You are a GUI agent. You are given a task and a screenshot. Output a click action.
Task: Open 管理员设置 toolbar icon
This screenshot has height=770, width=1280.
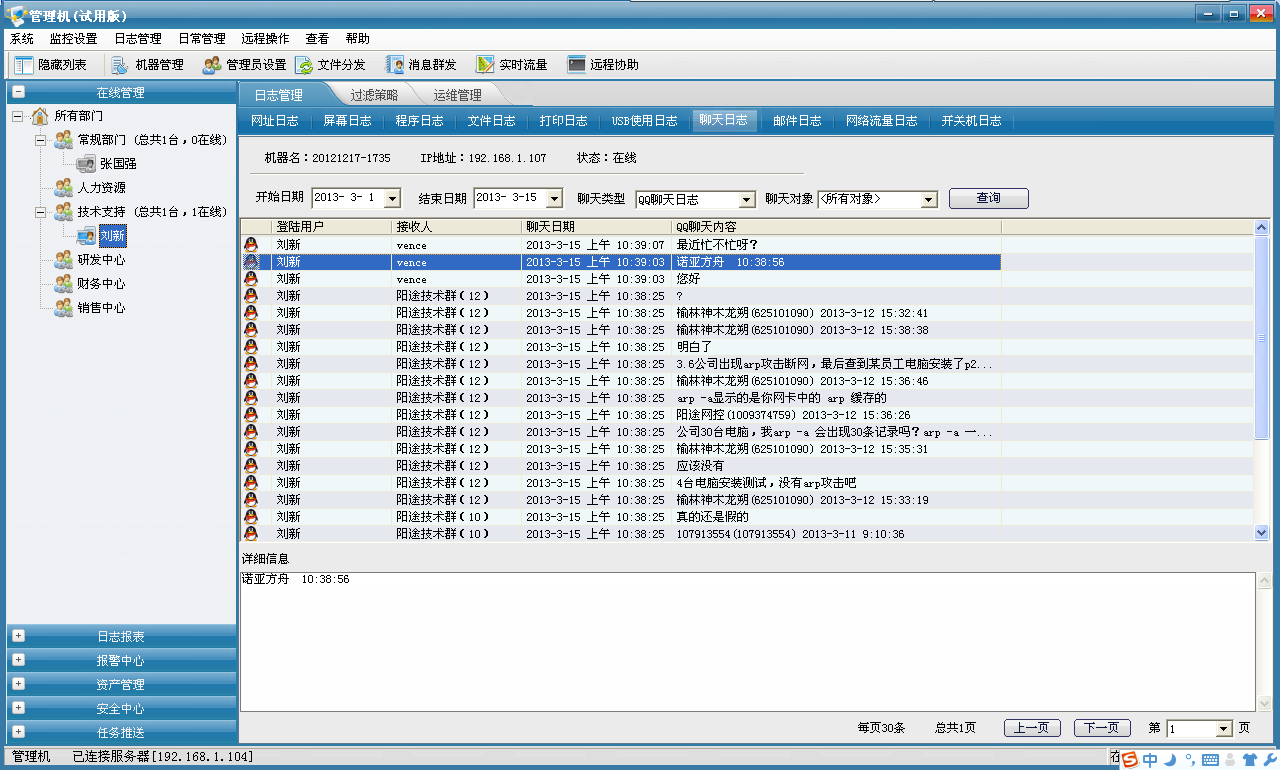point(212,65)
